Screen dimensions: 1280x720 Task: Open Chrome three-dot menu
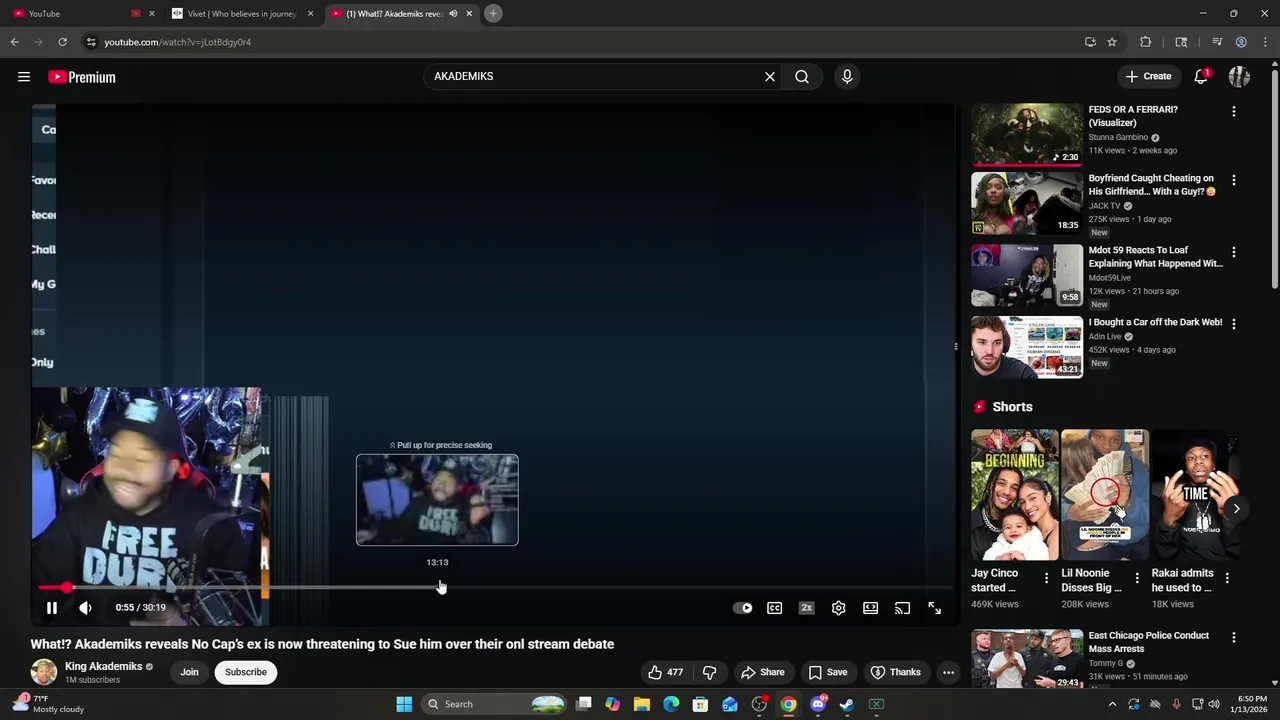point(1266,42)
